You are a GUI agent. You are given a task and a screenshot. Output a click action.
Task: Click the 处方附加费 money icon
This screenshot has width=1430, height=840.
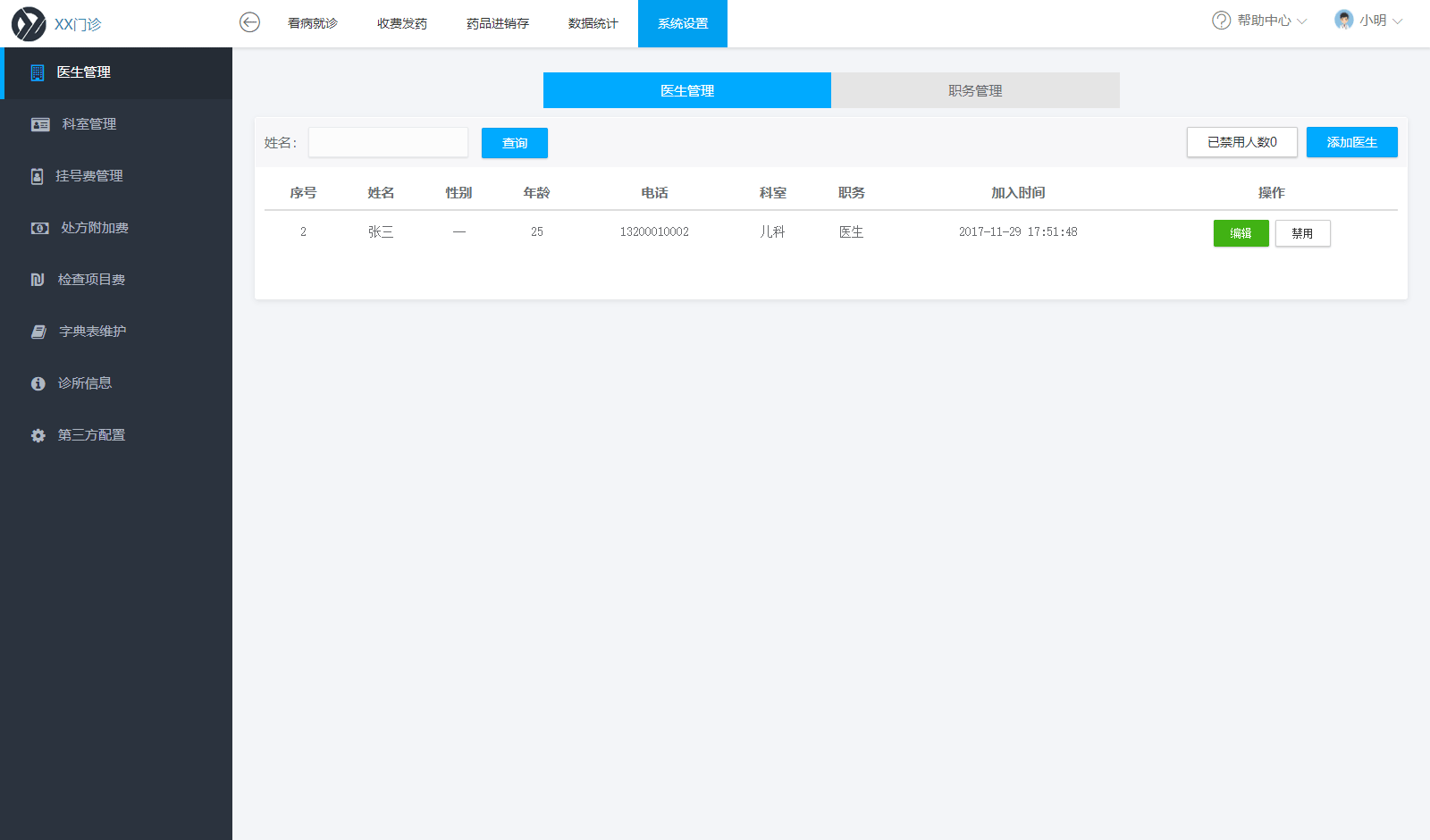click(39, 229)
